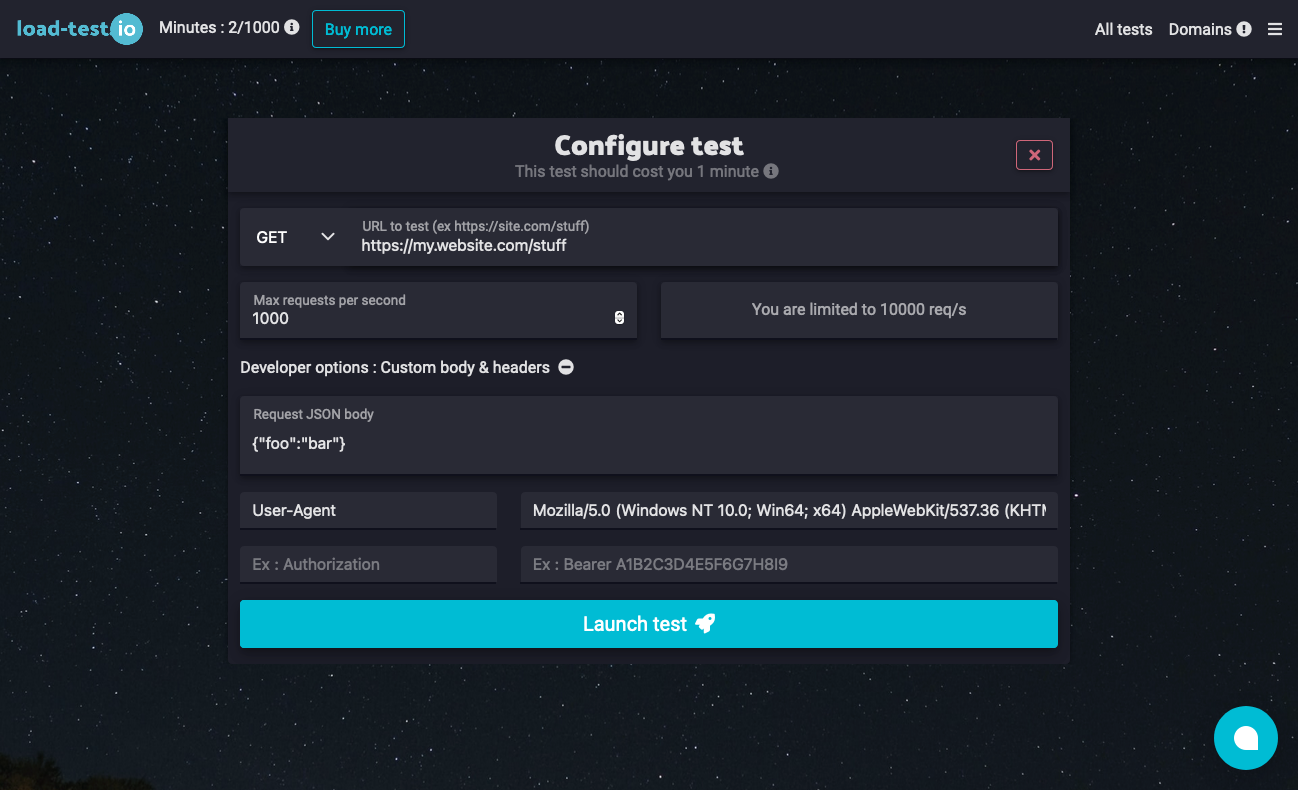This screenshot has height=790, width=1298.
Task: Click the Domains info icon
Action: point(1245,29)
